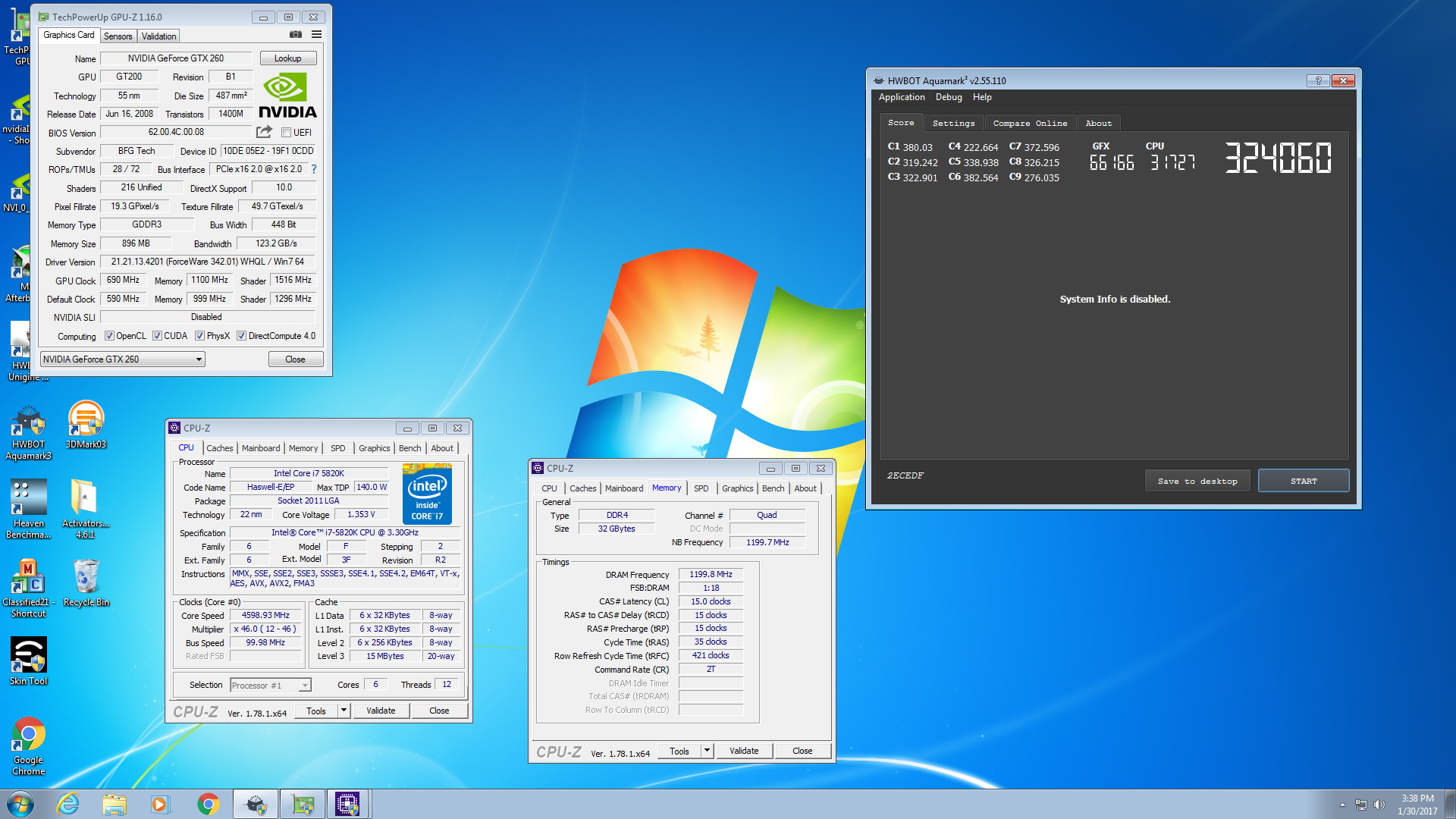
Task: Click the Windows Start button
Action: [20, 804]
